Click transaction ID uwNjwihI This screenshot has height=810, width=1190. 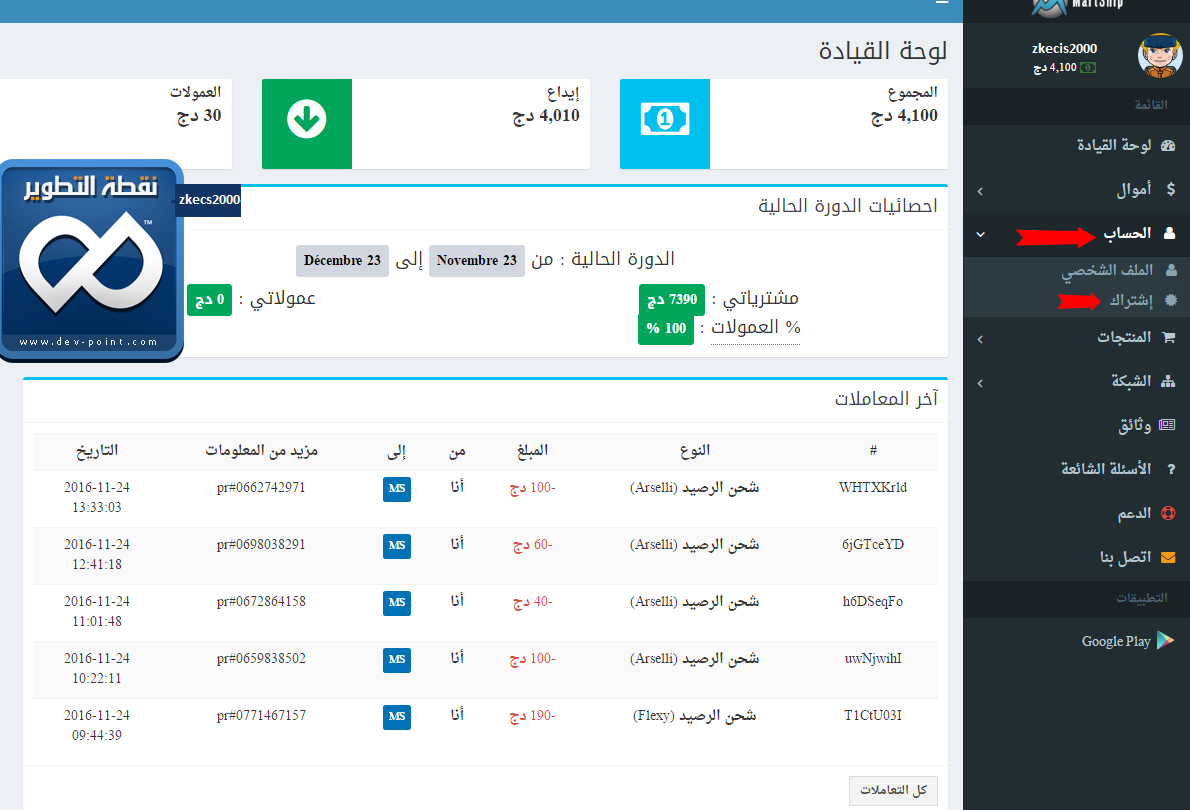[x=873, y=658]
